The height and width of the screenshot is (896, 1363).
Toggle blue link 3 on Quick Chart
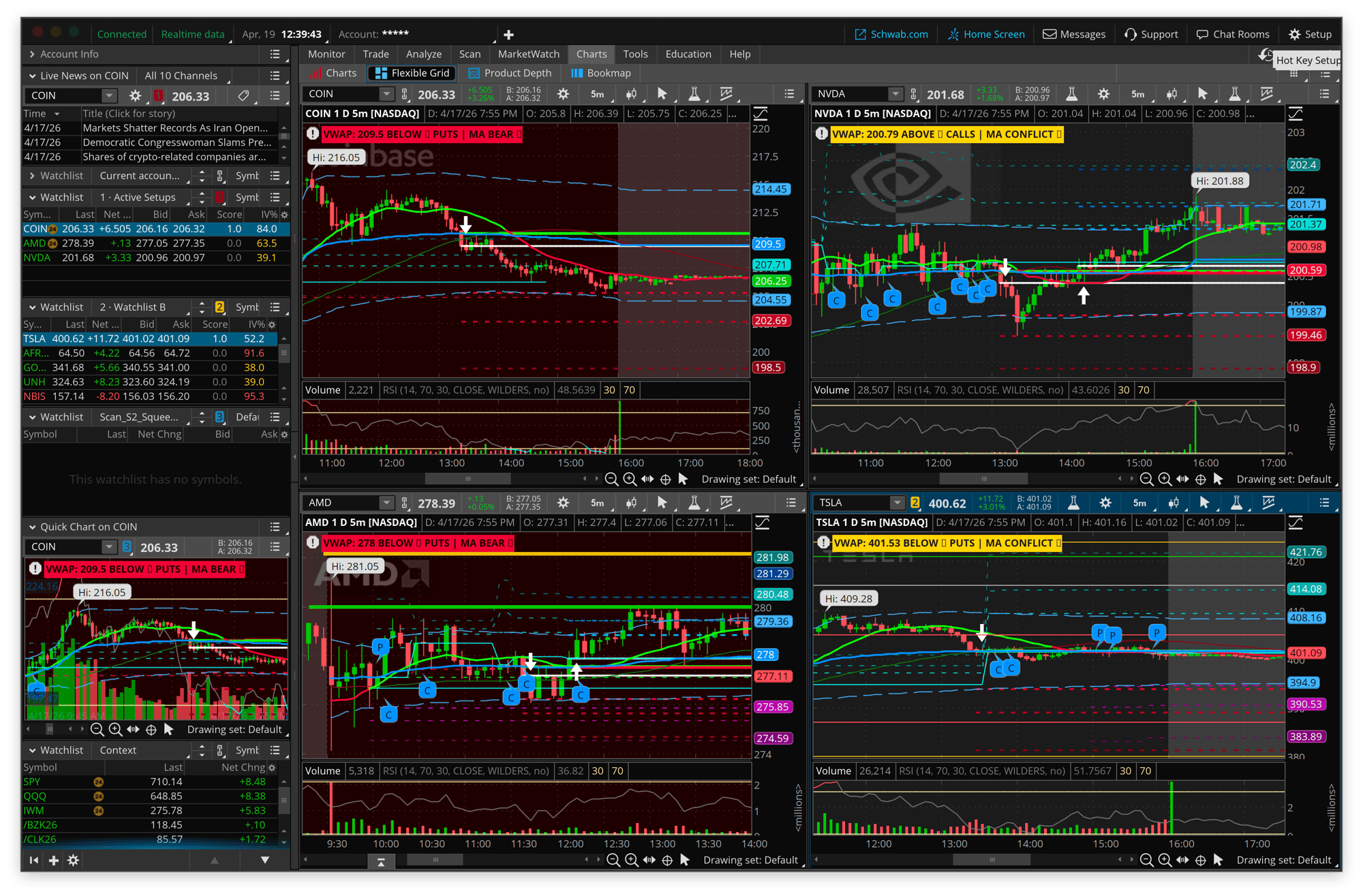(x=127, y=546)
